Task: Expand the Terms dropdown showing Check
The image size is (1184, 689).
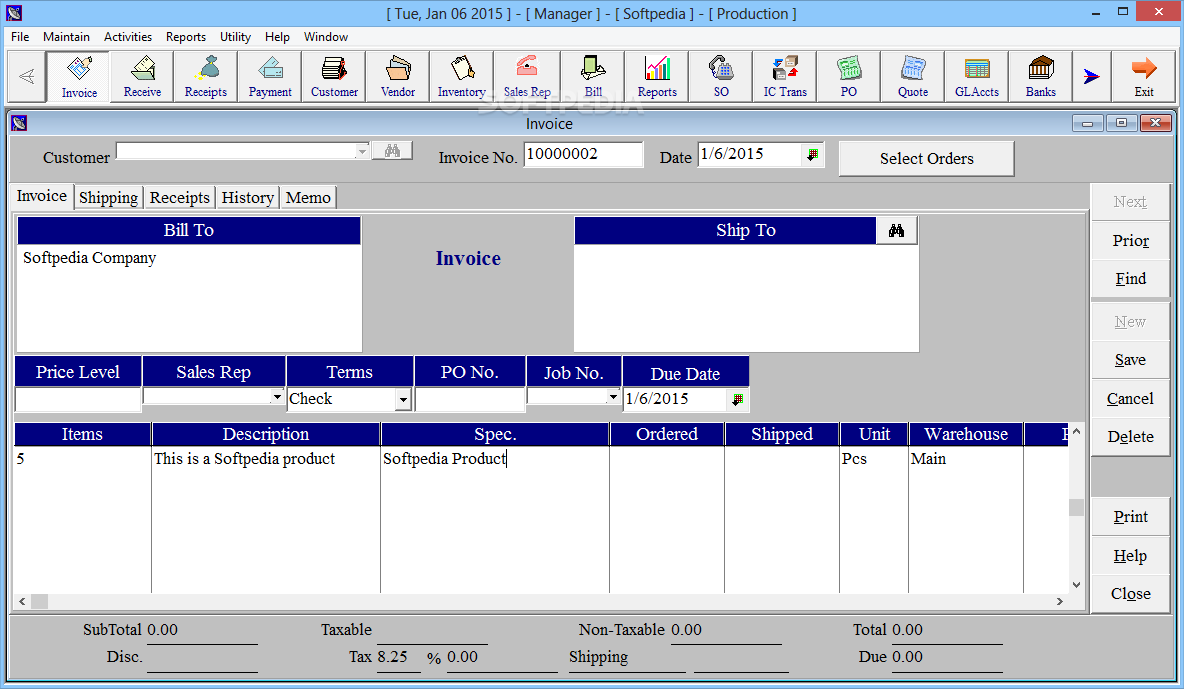Action: [x=403, y=399]
